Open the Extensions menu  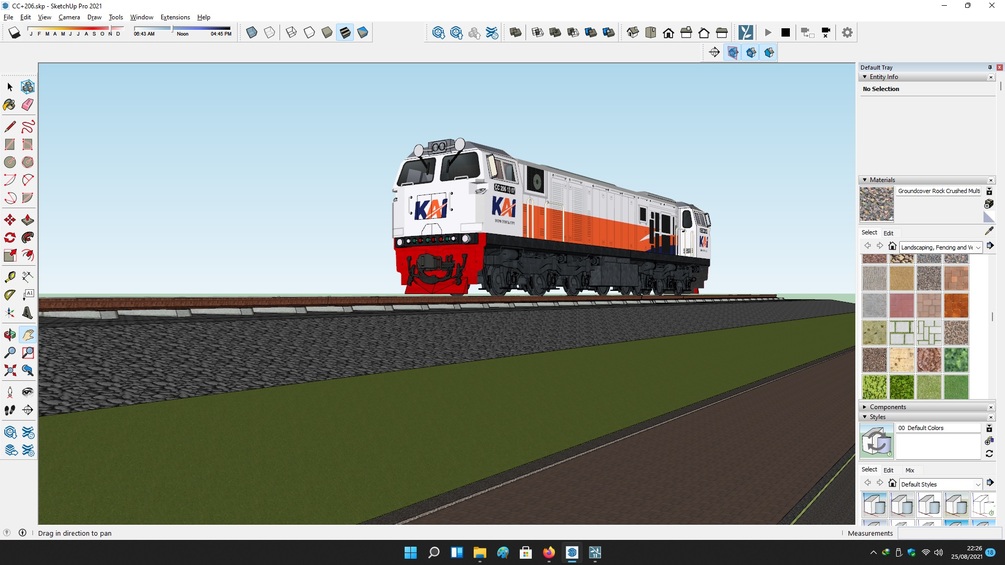click(x=175, y=17)
